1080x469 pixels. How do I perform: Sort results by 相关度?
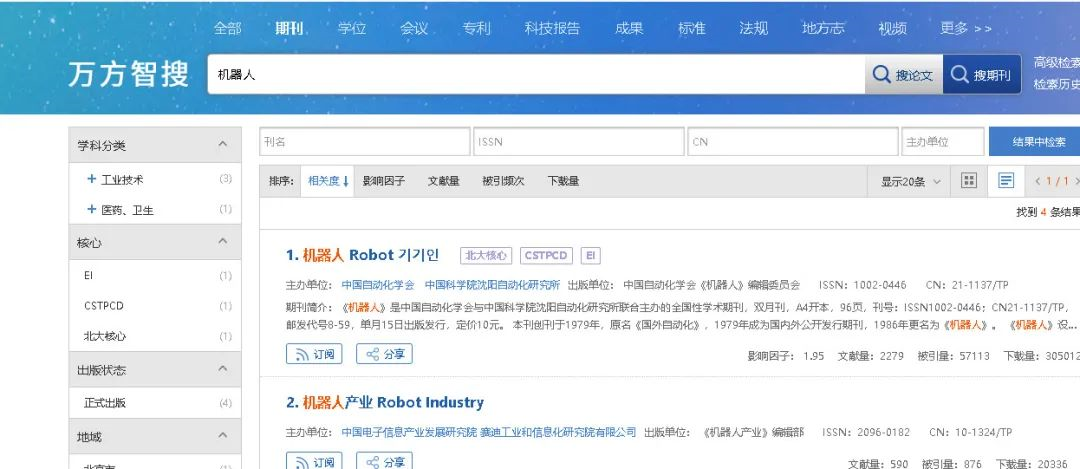pos(328,181)
